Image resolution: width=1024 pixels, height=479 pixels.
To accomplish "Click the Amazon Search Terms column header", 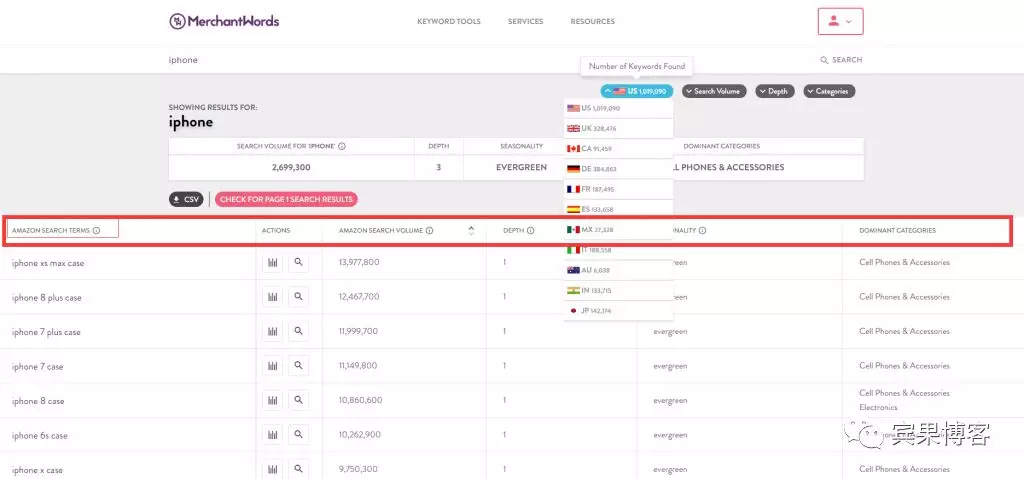I will pyautogui.click(x=50, y=231).
